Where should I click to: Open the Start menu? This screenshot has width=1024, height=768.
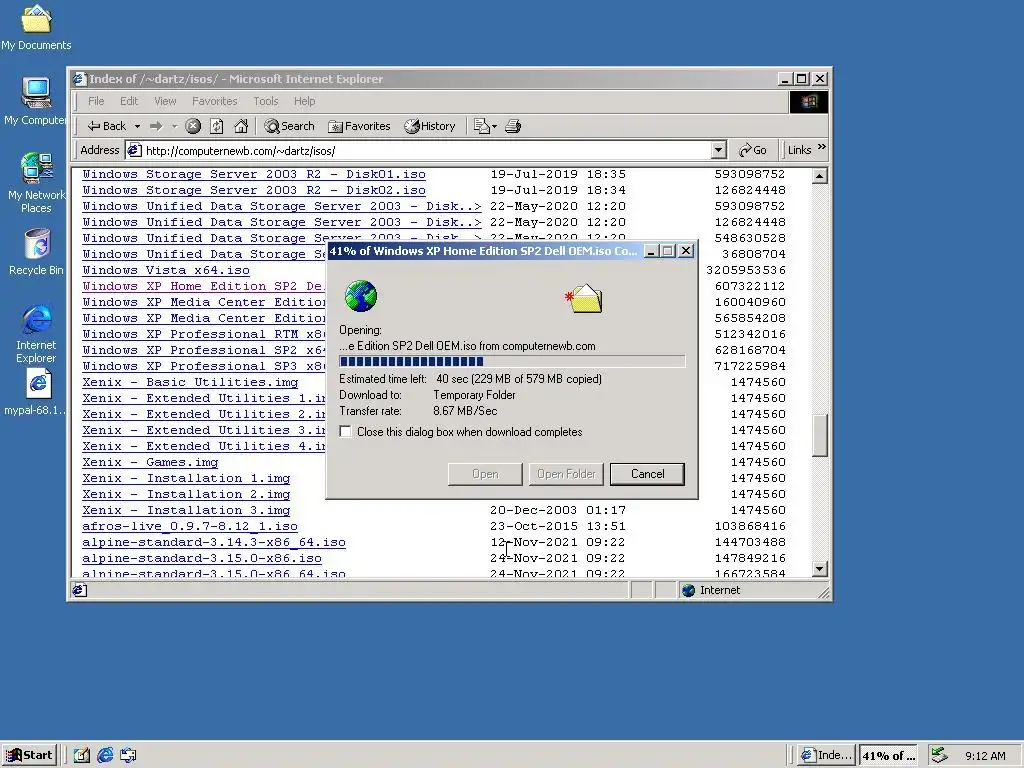point(29,755)
